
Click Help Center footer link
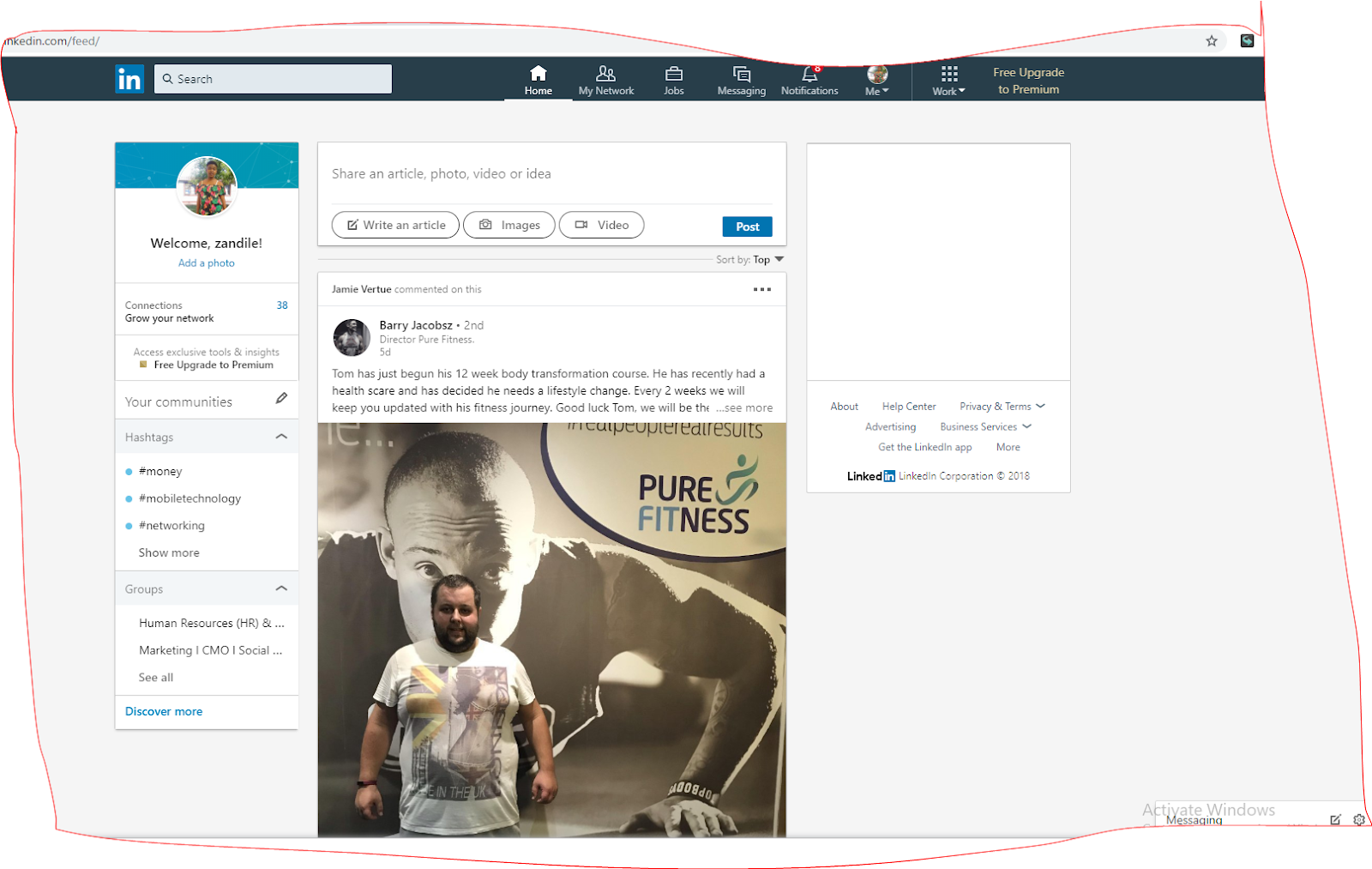pos(909,407)
